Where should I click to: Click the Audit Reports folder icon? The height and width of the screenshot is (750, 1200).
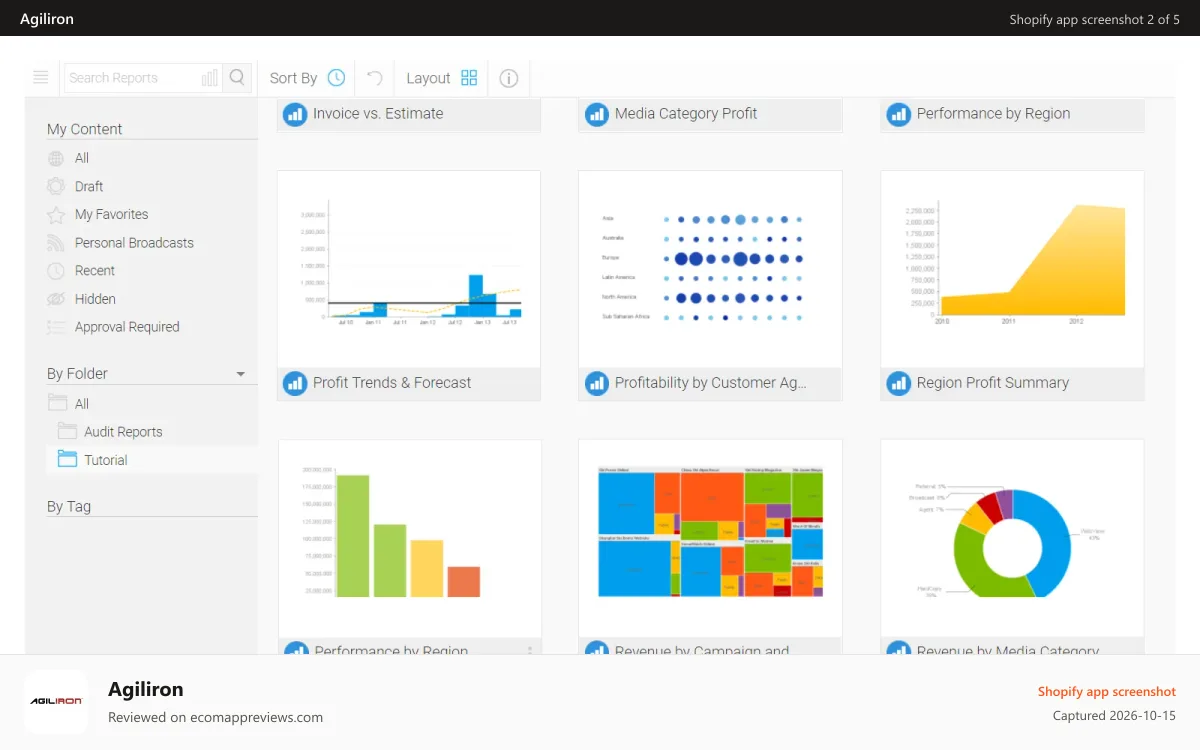pos(67,431)
